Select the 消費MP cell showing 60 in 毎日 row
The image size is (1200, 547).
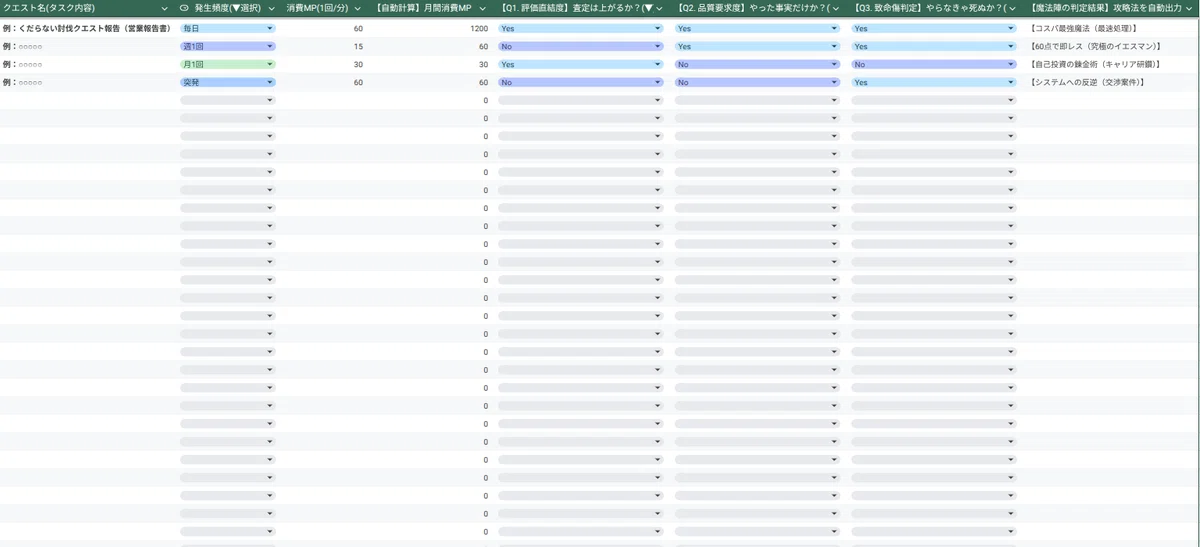click(322, 28)
